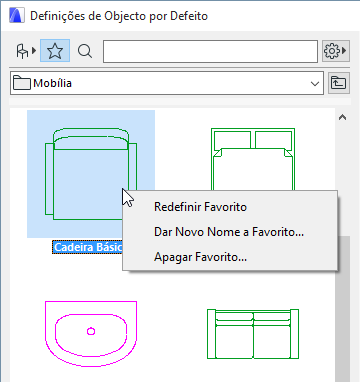Select the double bed favorite thumbnail
Screen dimensions: 360x382
[x=253, y=159]
